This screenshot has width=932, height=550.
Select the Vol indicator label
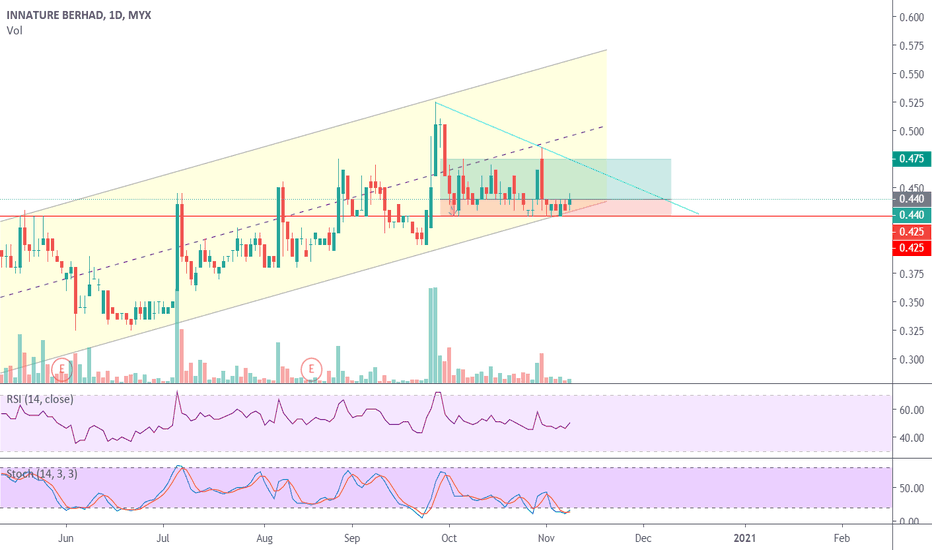[x=14, y=30]
